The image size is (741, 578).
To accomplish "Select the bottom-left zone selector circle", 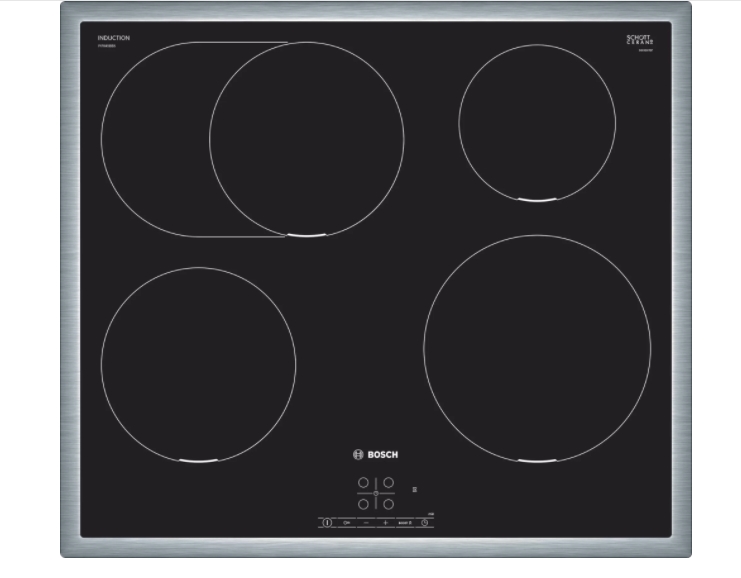I will pos(363,504).
